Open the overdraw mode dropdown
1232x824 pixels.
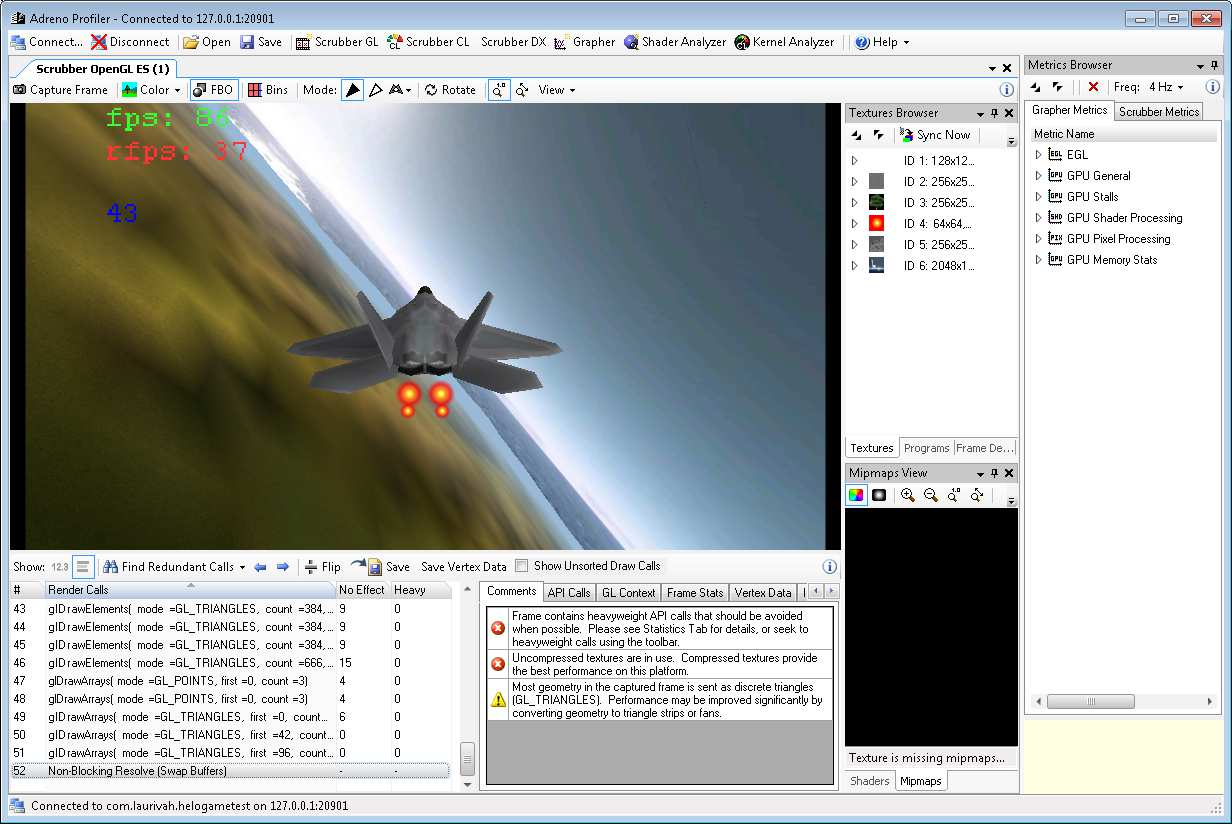click(x=401, y=90)
